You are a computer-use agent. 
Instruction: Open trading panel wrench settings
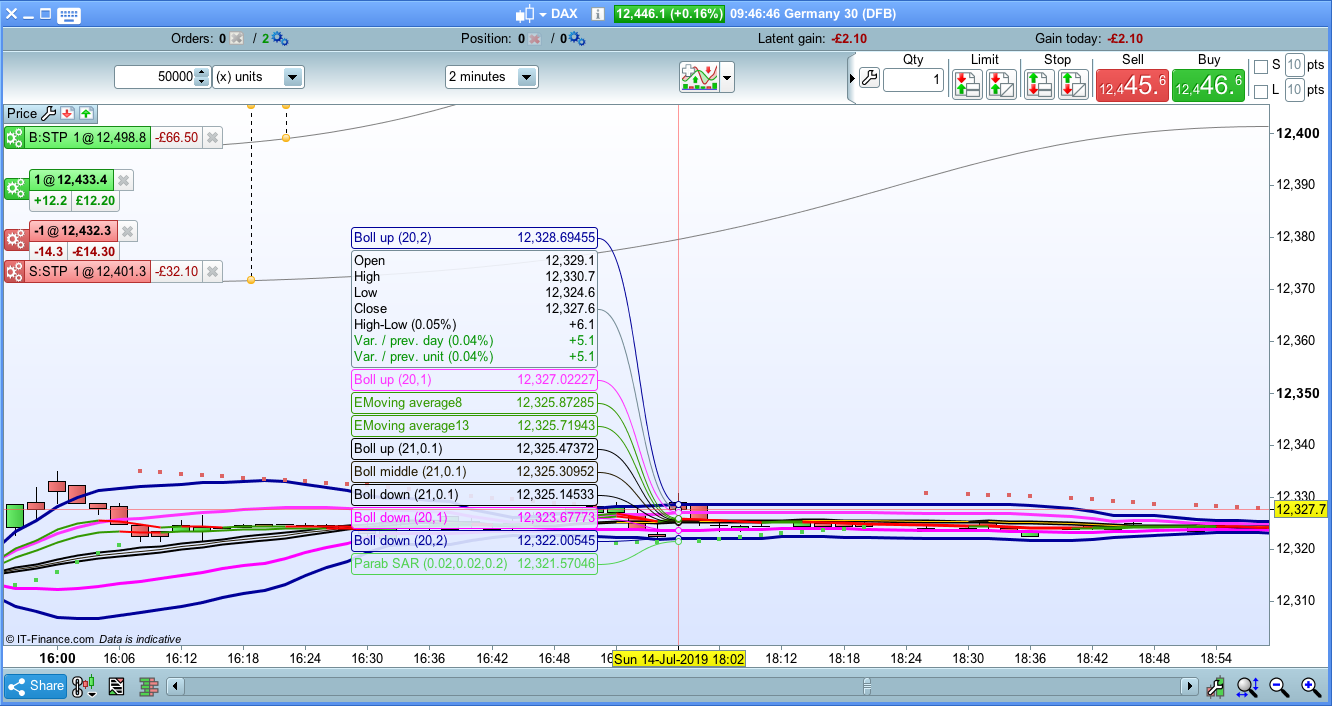[x=869, y=79]
